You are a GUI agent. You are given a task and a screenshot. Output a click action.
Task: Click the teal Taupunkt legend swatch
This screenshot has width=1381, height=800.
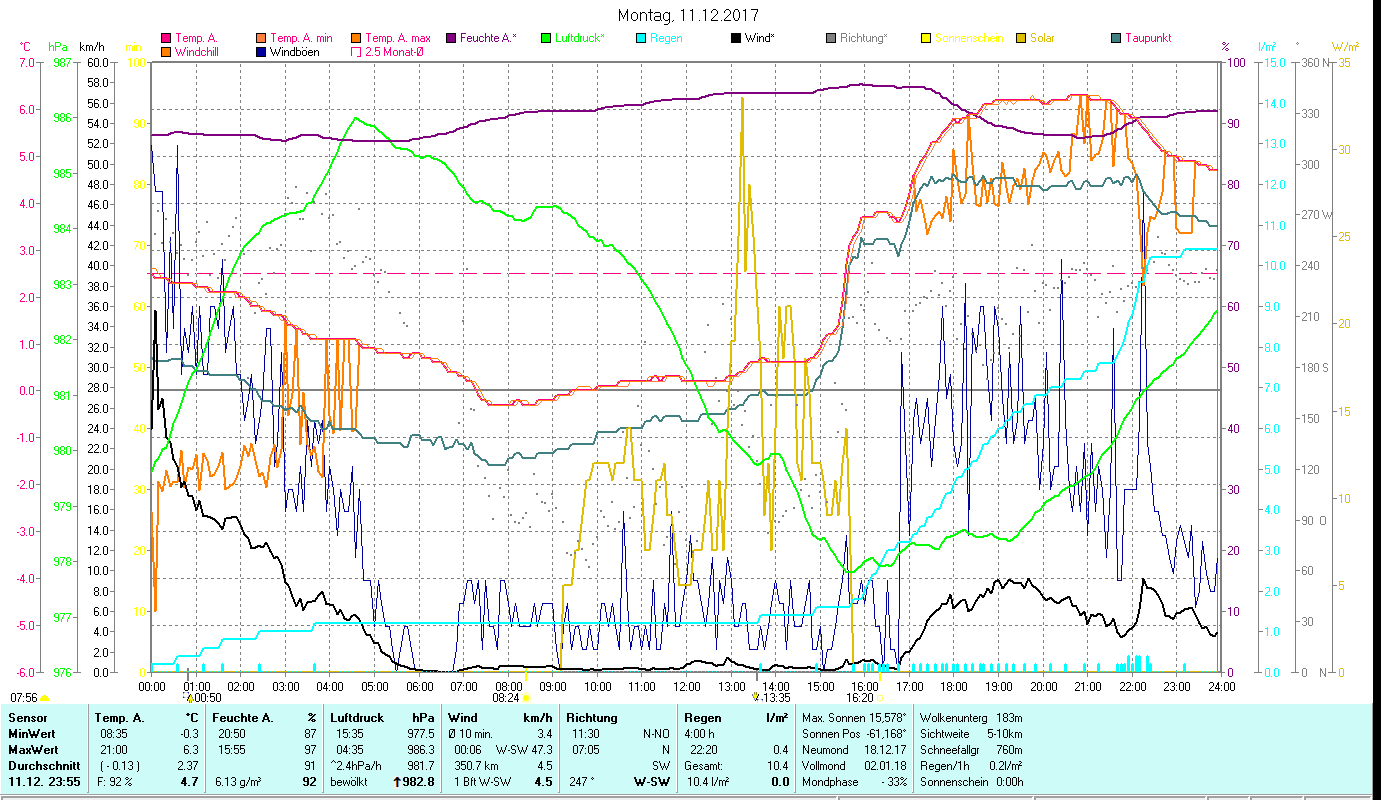pyautogui.click(x=1116, y=38)
